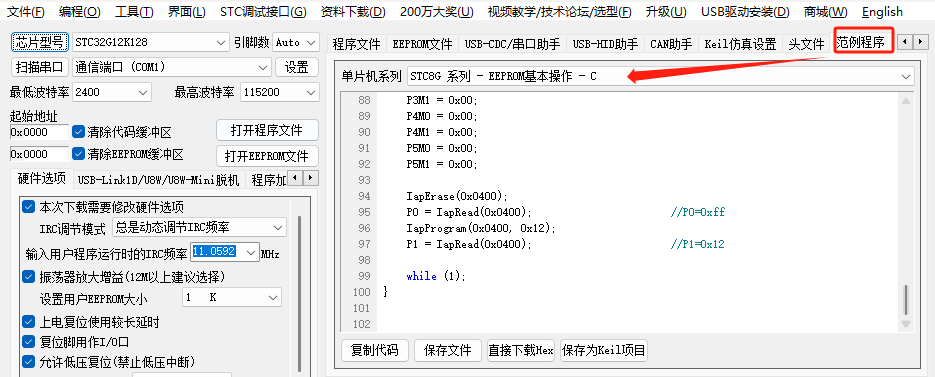Click the 保存为Keil项目 button
935x377 pixels.
coord(603,350)
